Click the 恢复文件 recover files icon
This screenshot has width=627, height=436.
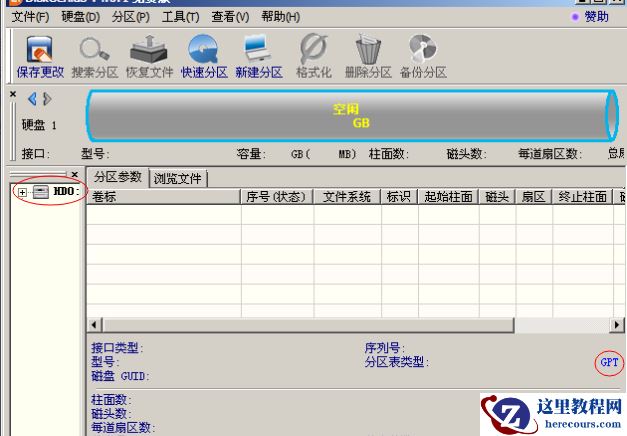[149, 49]
